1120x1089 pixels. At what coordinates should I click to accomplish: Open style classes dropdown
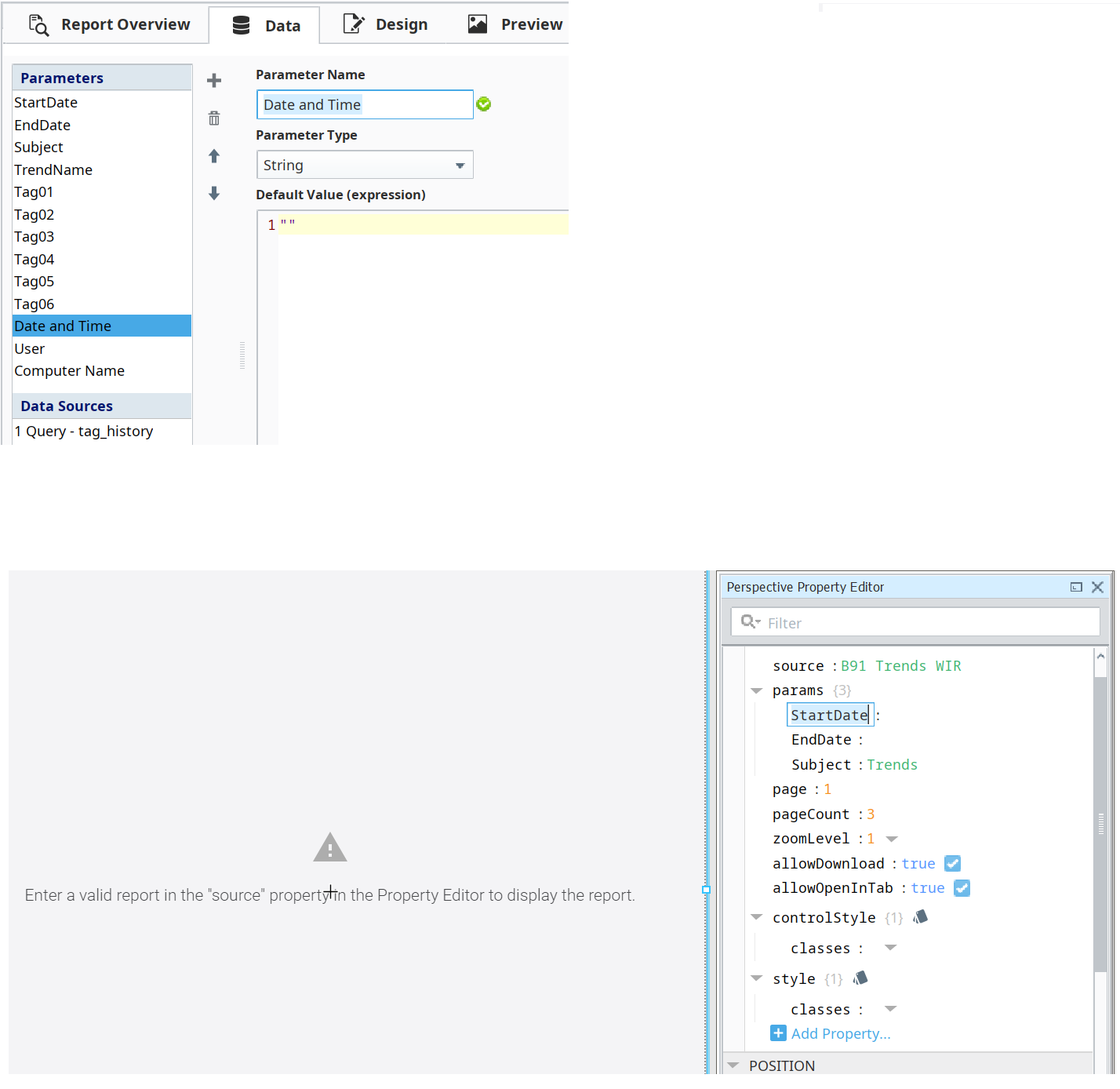point(891,1009)
